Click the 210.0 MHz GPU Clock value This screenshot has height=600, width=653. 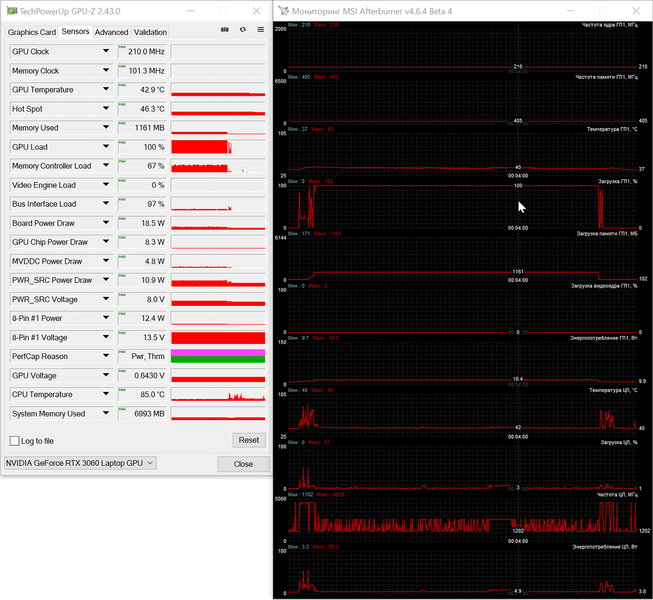pyautogui.click(x=142, y=51)
